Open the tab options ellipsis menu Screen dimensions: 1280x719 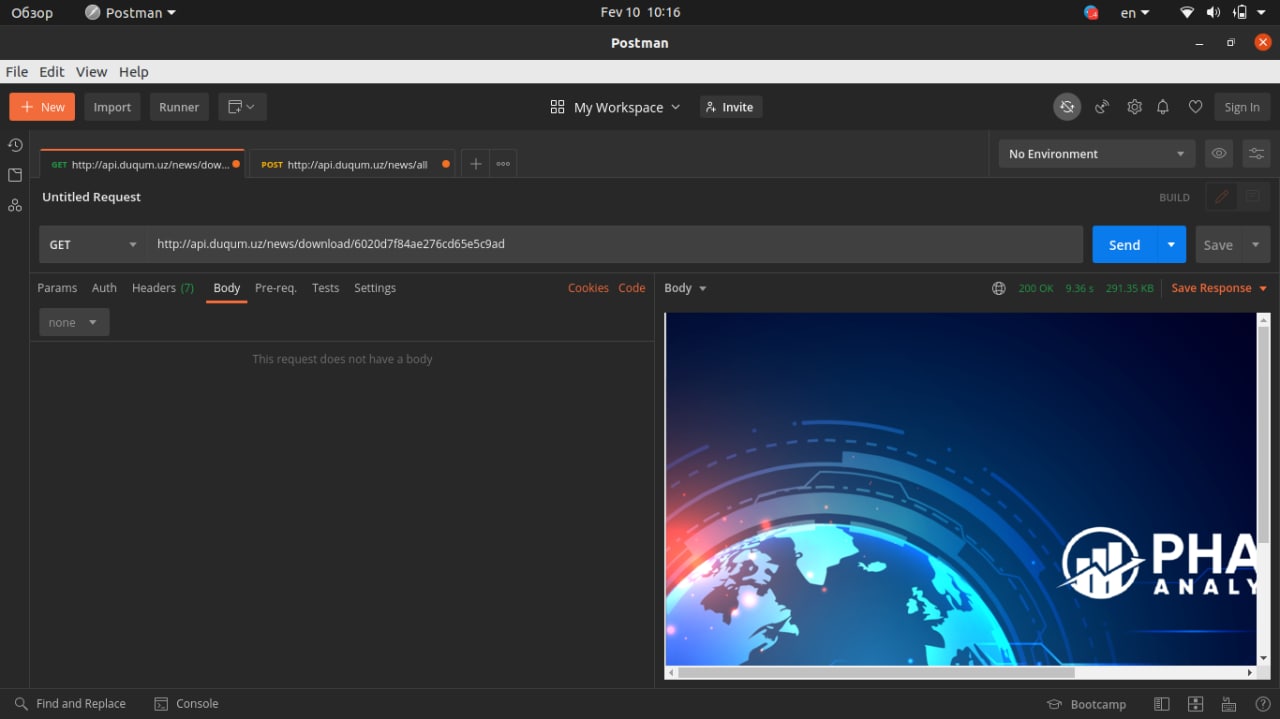pyautogui.click(x=503, y=164)
